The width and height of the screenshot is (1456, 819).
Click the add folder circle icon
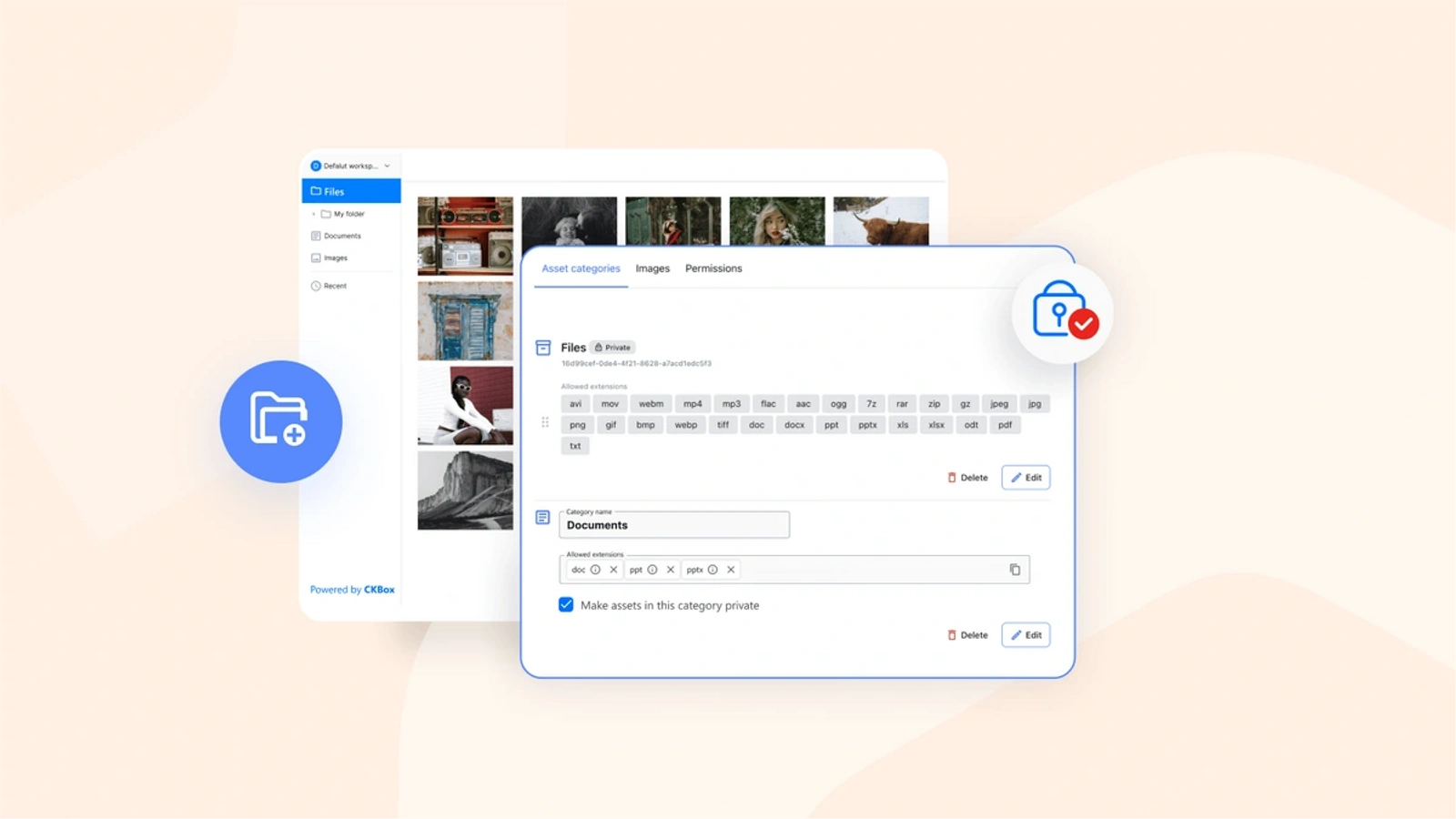pos(281,421)
